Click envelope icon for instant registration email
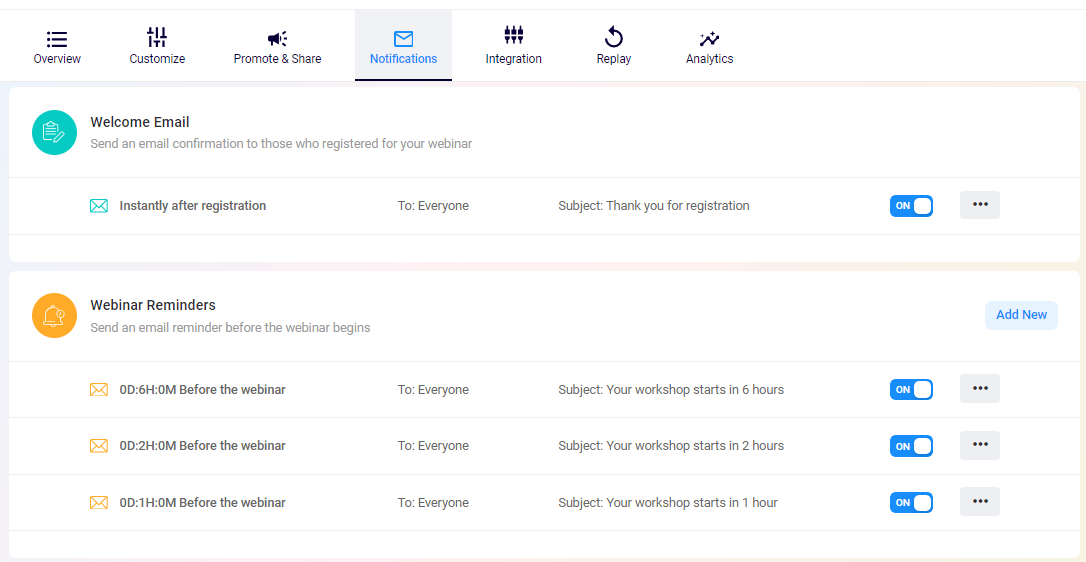This screenshot has height=562, width=1086. 99,206
